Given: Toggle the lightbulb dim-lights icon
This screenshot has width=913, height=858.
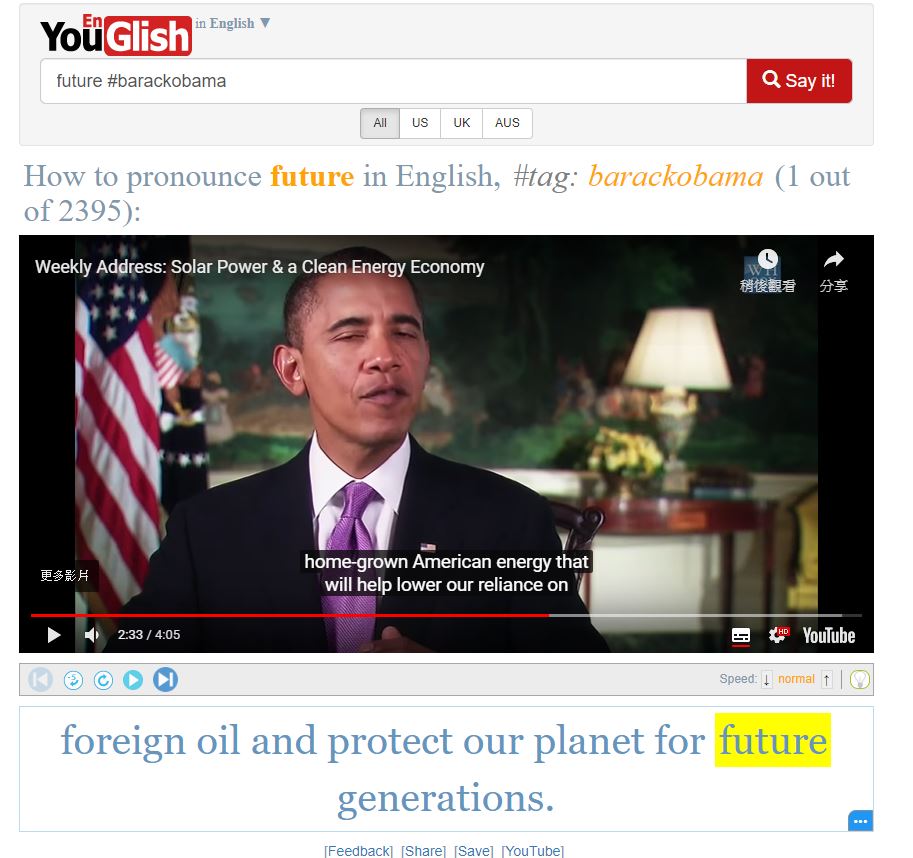Looking at the screenshot, I should (859, 679).
